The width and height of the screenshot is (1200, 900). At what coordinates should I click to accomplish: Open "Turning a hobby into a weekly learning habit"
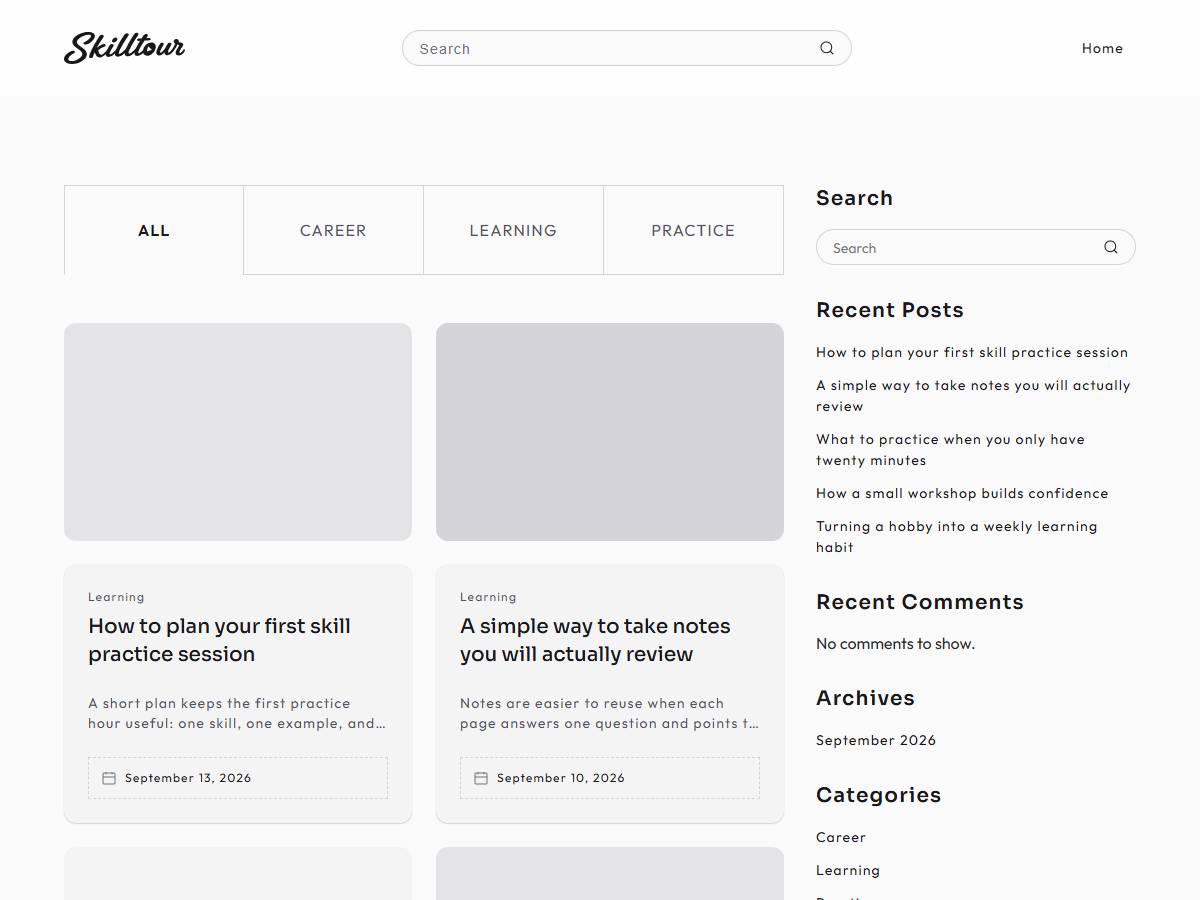[x=957, y=537]
